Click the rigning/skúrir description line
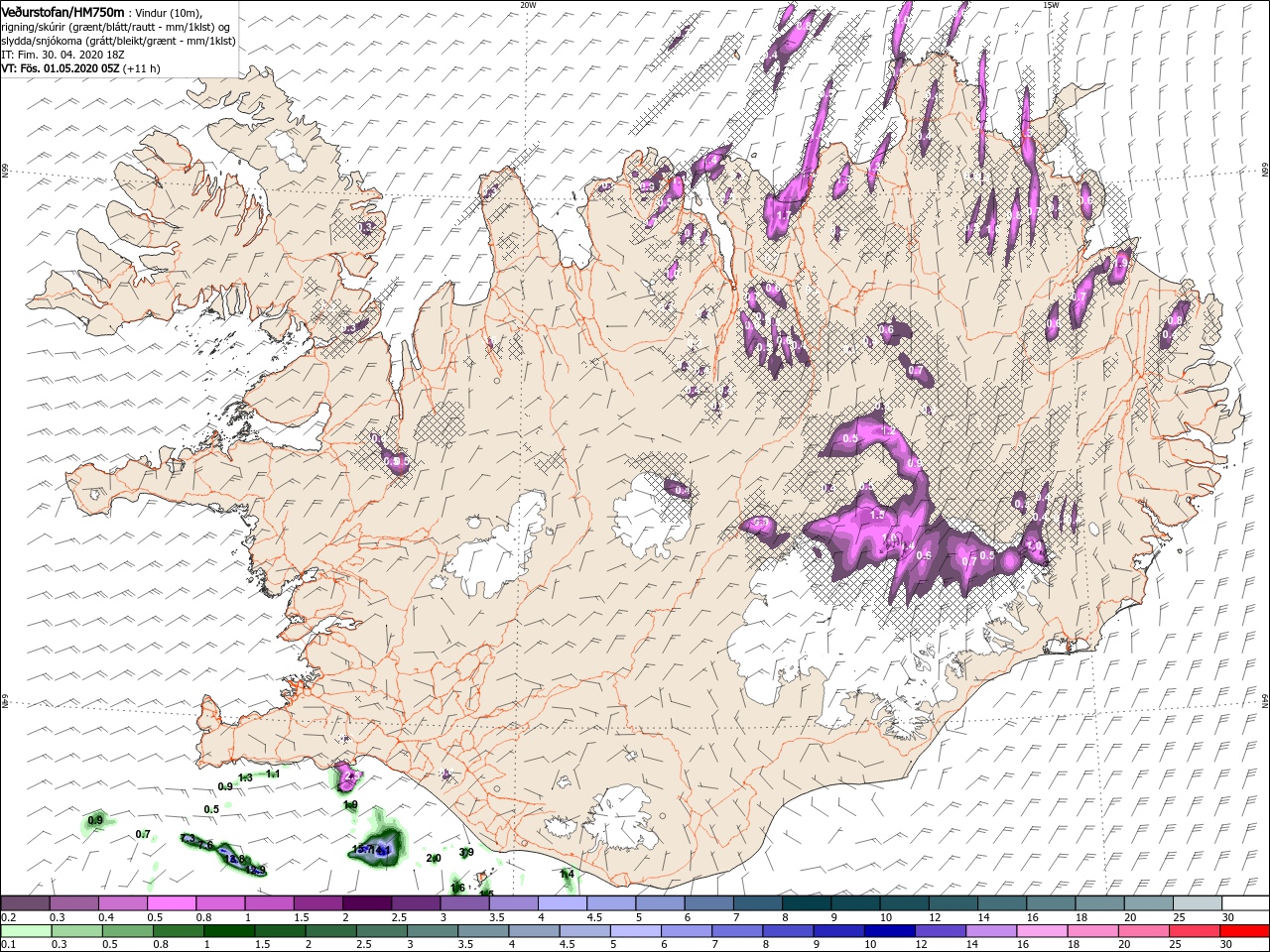1270x952 pixels. (116, 27)
